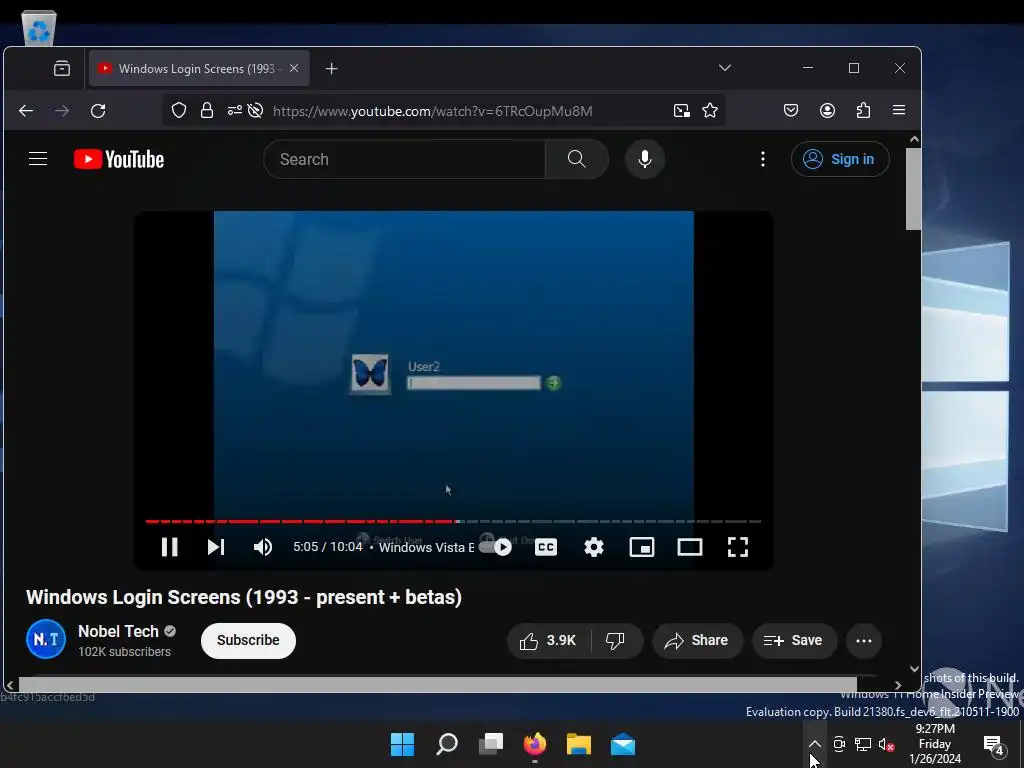The image size is (1024, 768).
Task: Mute the video volume
Action: click(263, 547)
